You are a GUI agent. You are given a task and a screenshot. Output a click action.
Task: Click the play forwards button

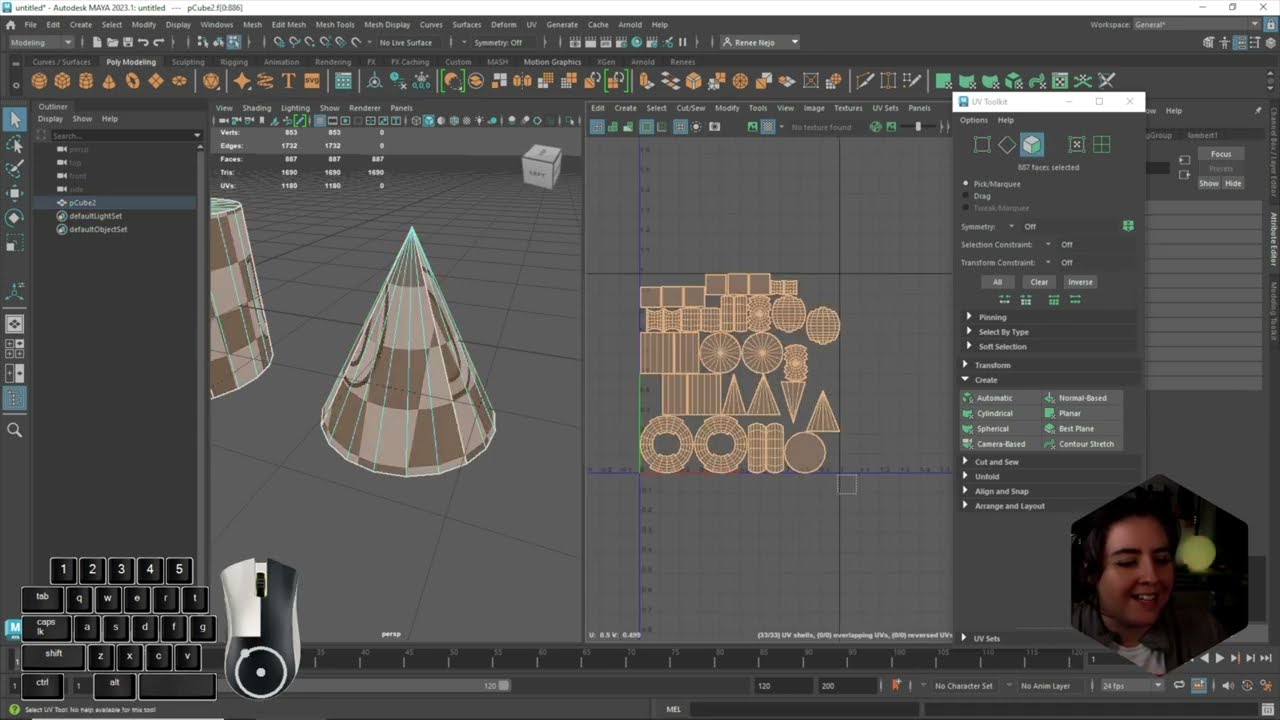(x=1219, y=658)
